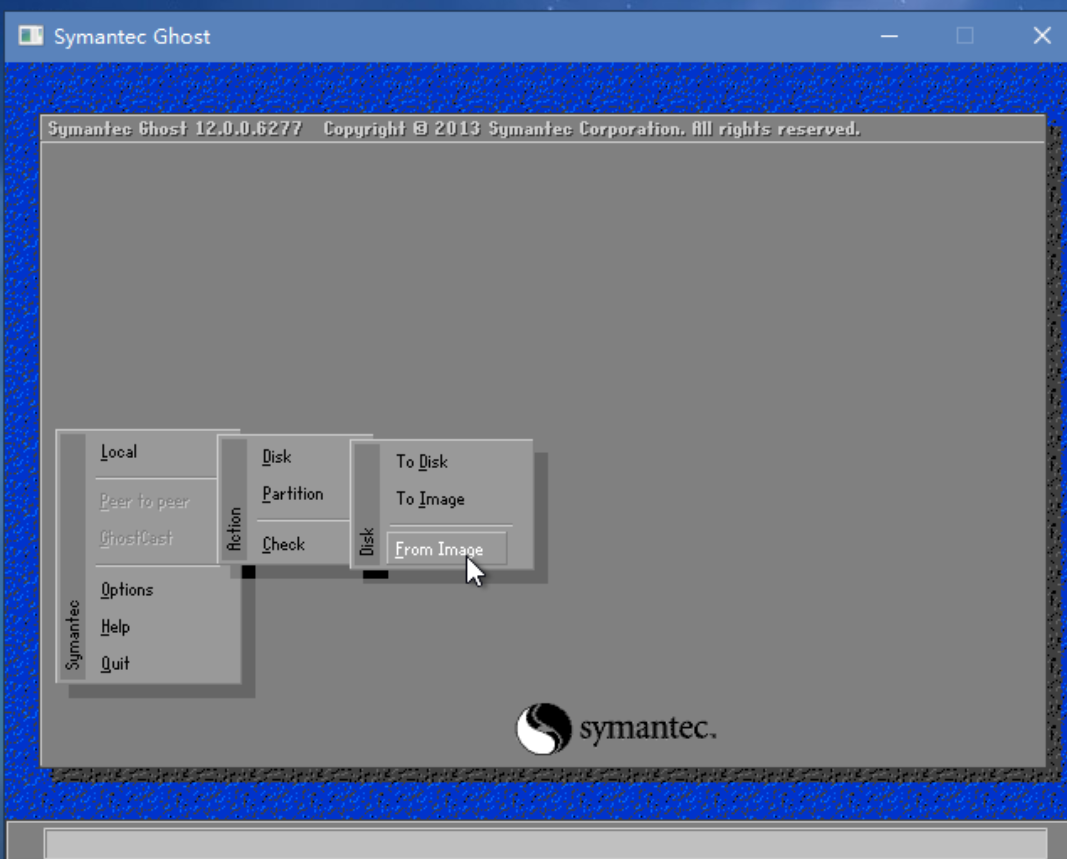Open Help from the Symantec menu
1067x859 pixels.
(x=115, y=626)
